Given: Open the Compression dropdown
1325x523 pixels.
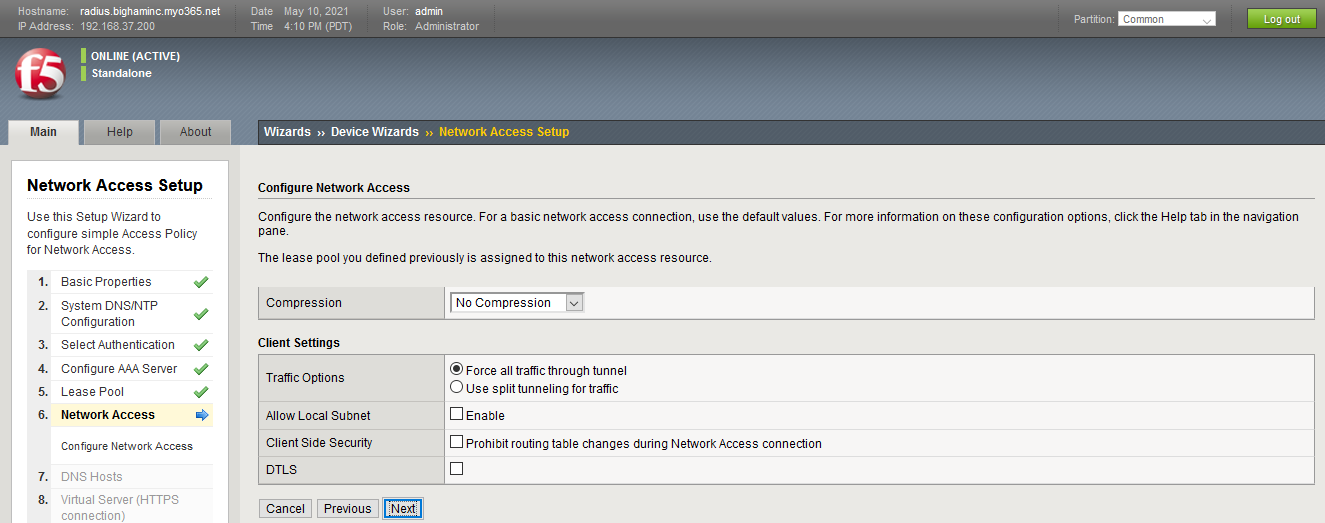Looking at the screenshot, I should tap(517, 303).
